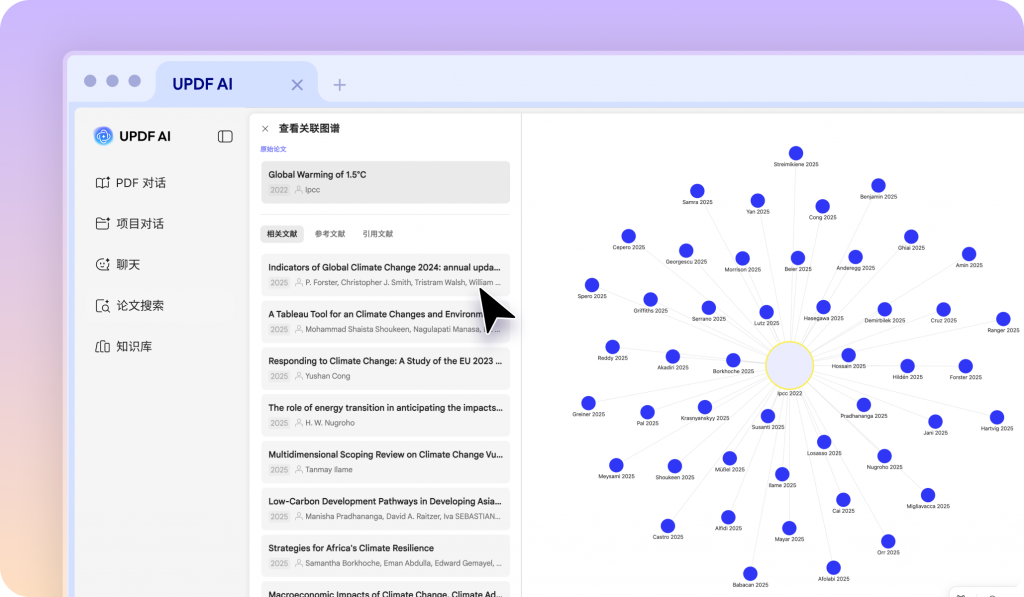The height and width of the screenshot is (597, 1024).
Task: Select the Streimikiene 2025 graph node
Action: [796, 153]
